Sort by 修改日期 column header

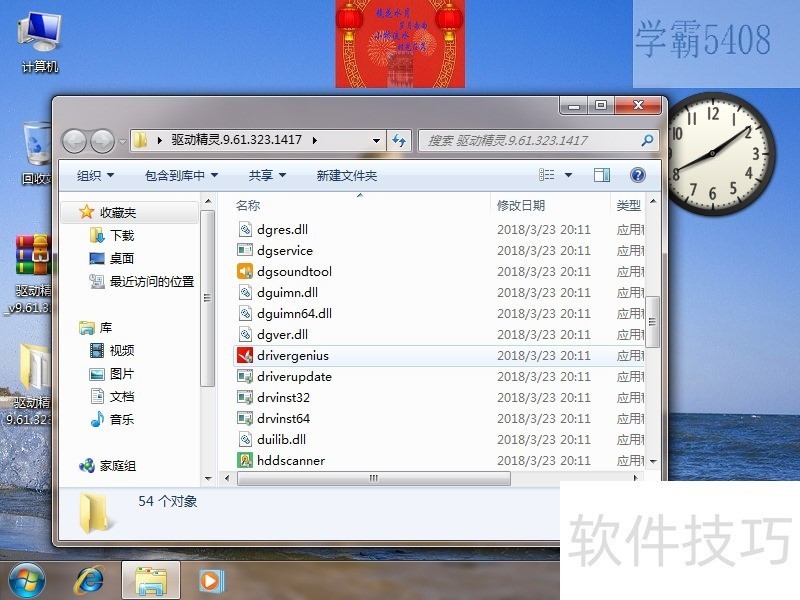(x=521, y=206)
